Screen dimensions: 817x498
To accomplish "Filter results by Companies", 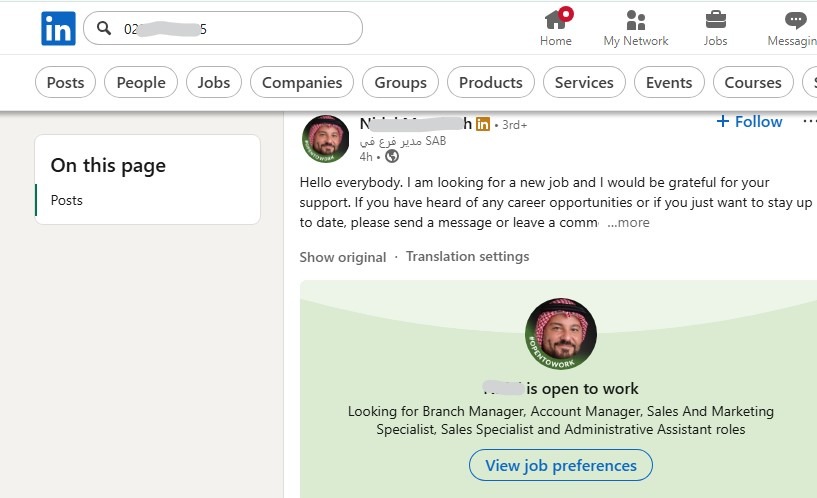I will pos(302,82).
